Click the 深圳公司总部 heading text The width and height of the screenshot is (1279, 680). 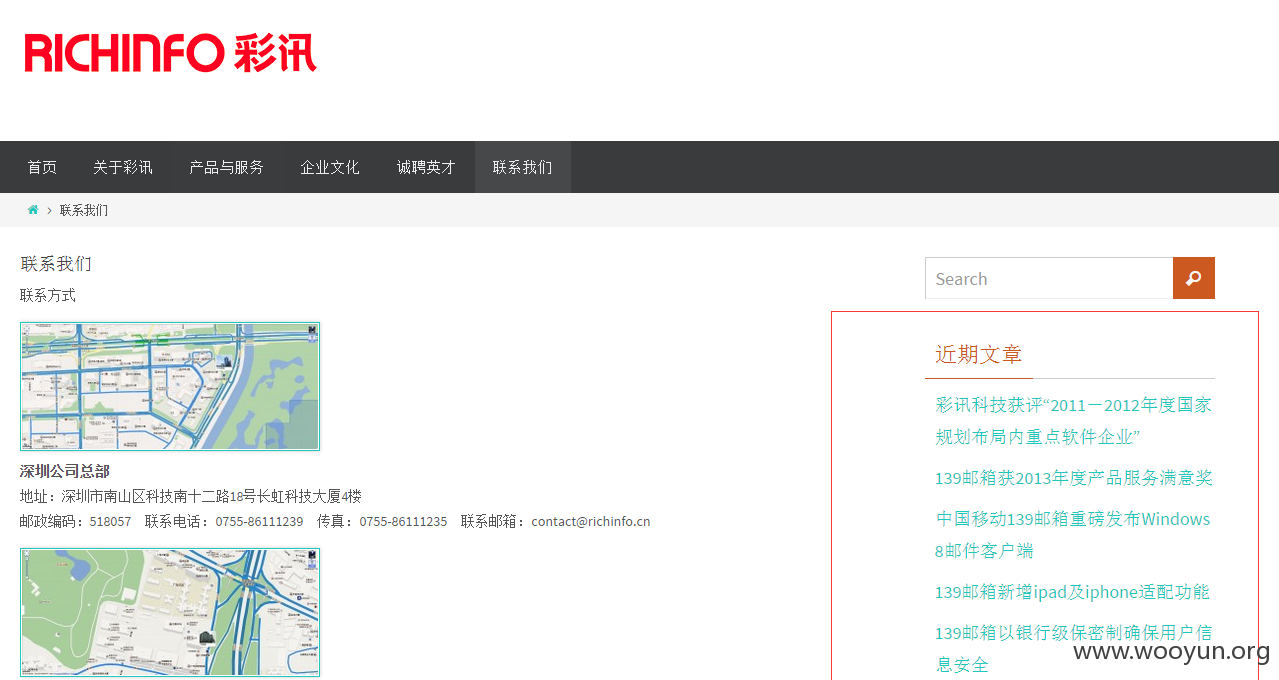65,471
